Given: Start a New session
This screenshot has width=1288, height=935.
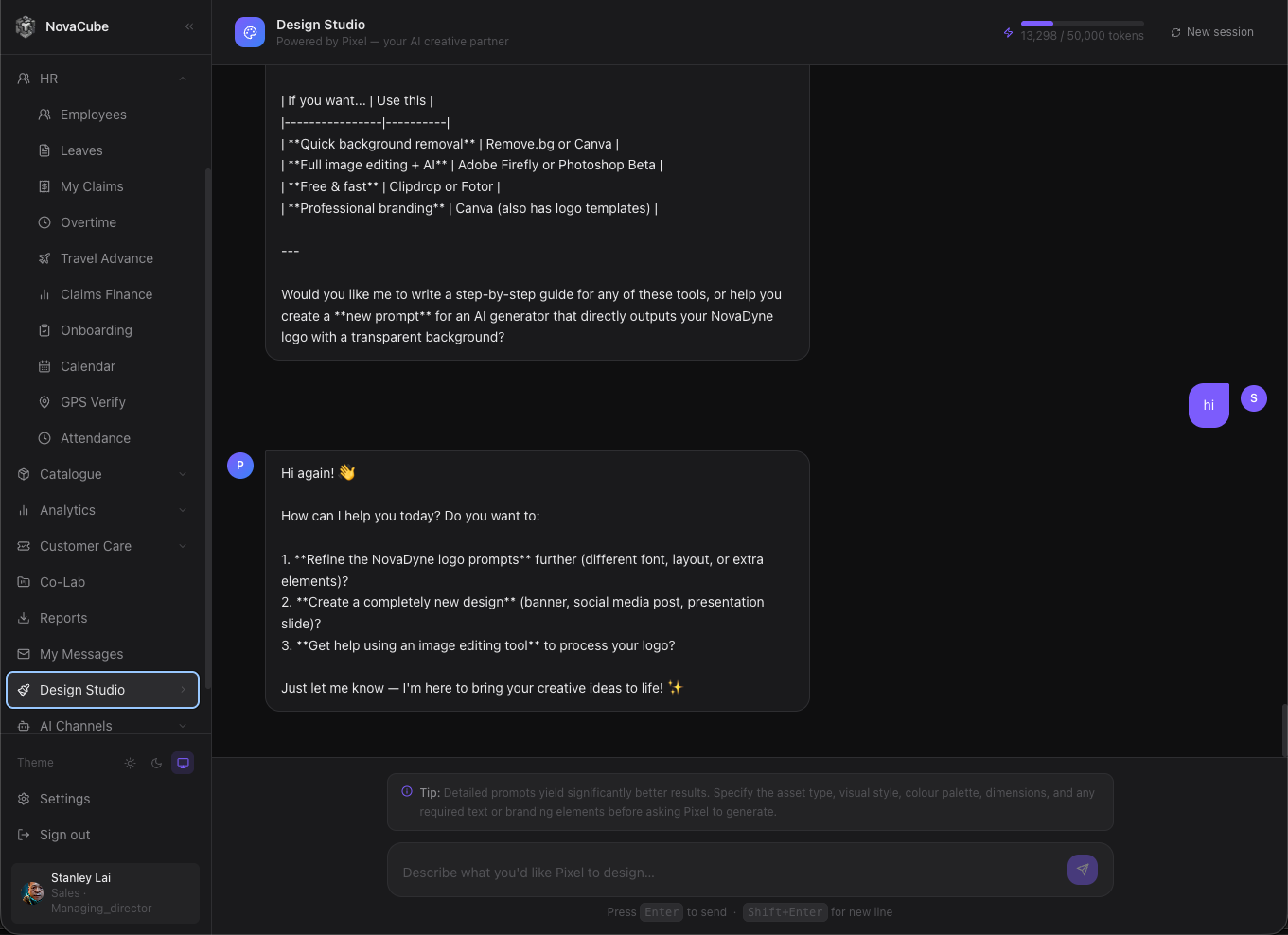Looking at the screenshot, I should coord(1212,32).
